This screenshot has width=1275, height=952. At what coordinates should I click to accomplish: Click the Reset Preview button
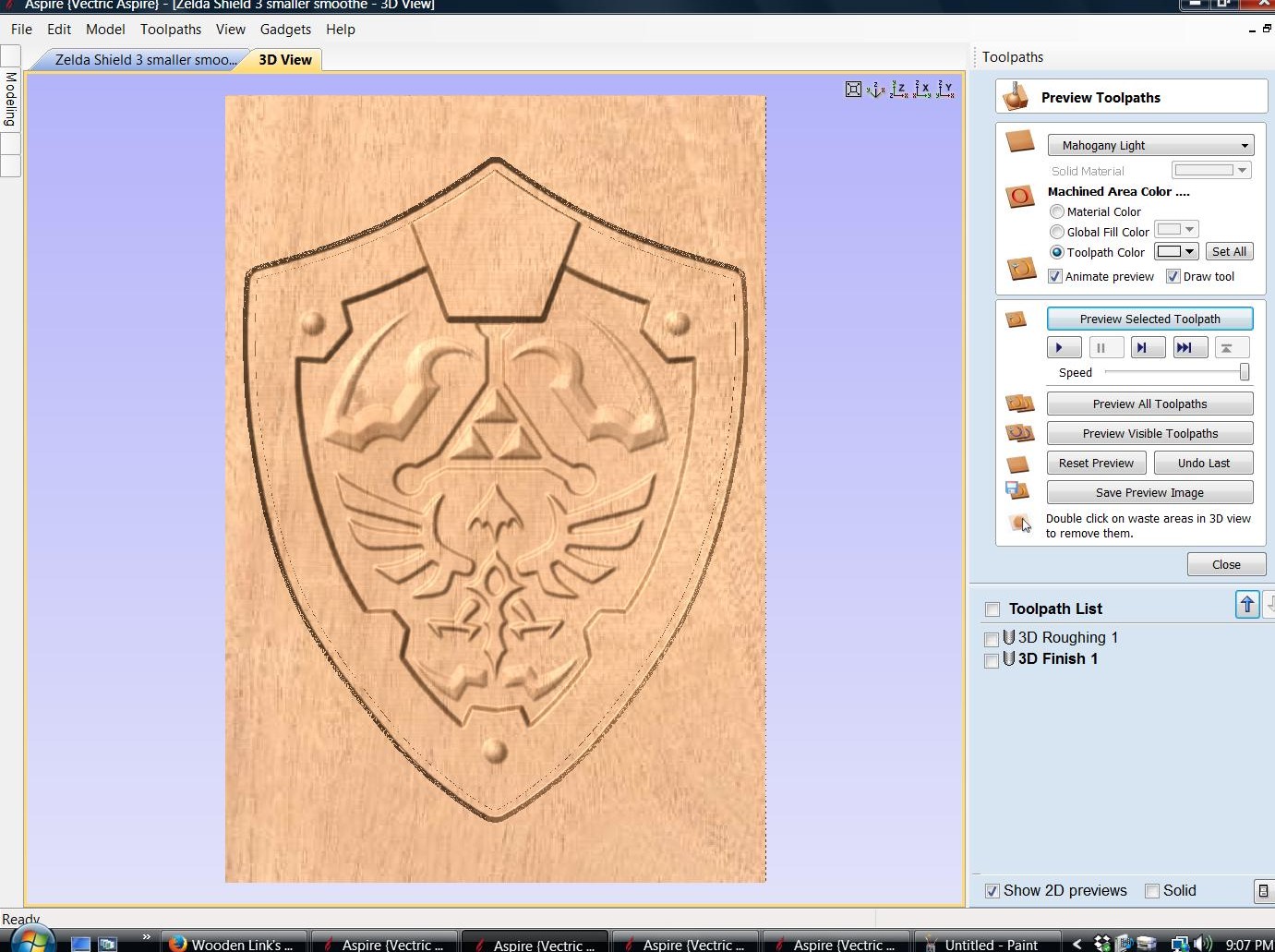1097,463
